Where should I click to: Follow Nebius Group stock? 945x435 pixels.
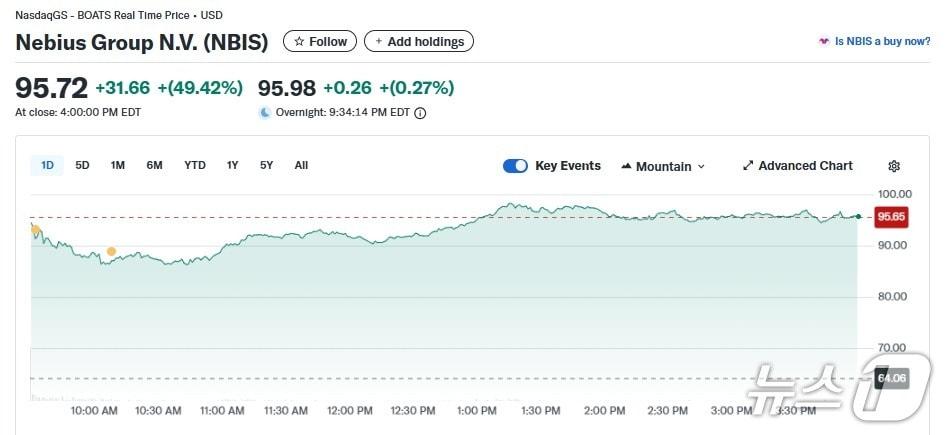320,42
